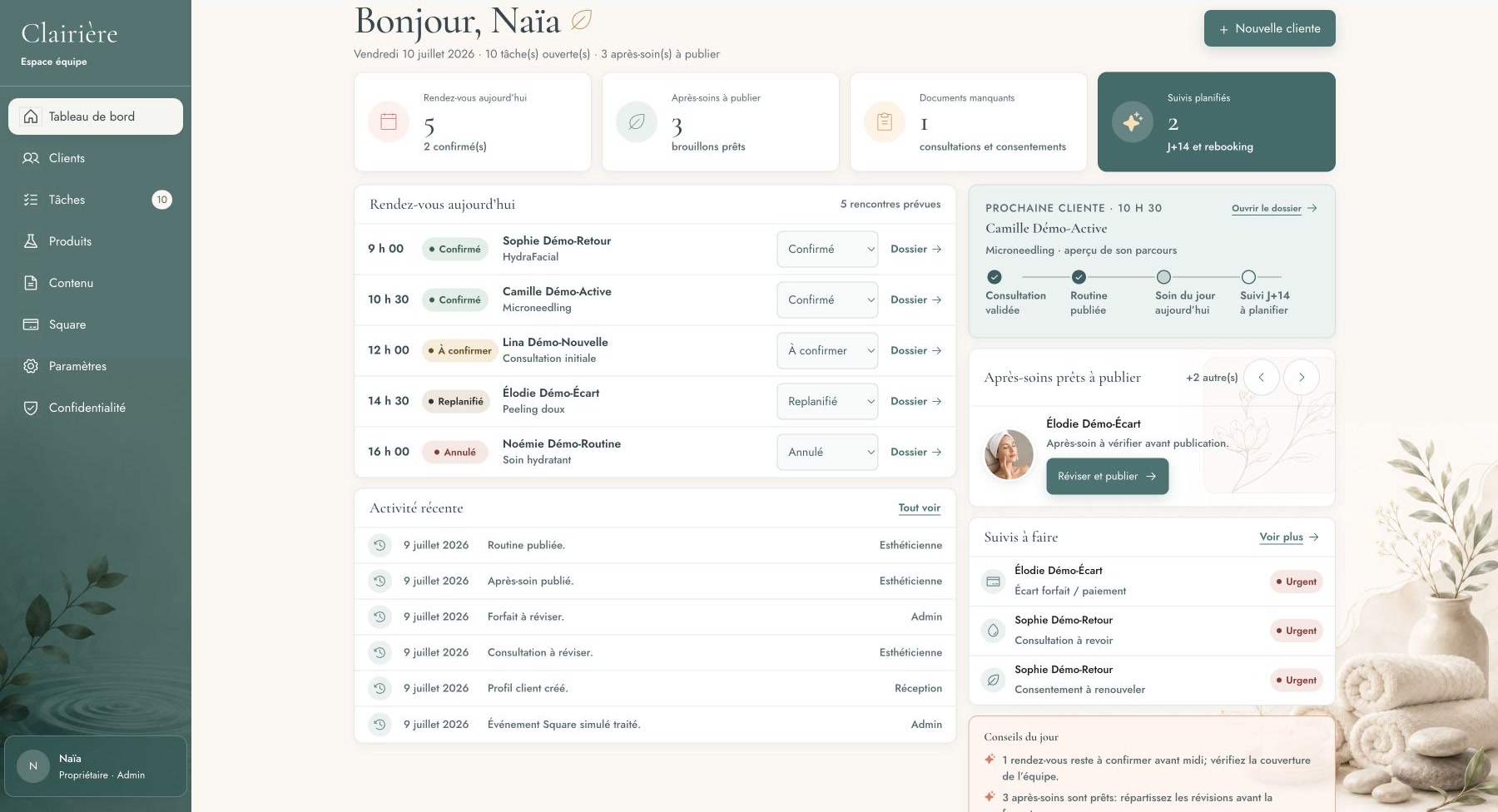Open the Tâches menu item
The height and width of the screenshot is (812, 1498).
click(x=96, y=200)
